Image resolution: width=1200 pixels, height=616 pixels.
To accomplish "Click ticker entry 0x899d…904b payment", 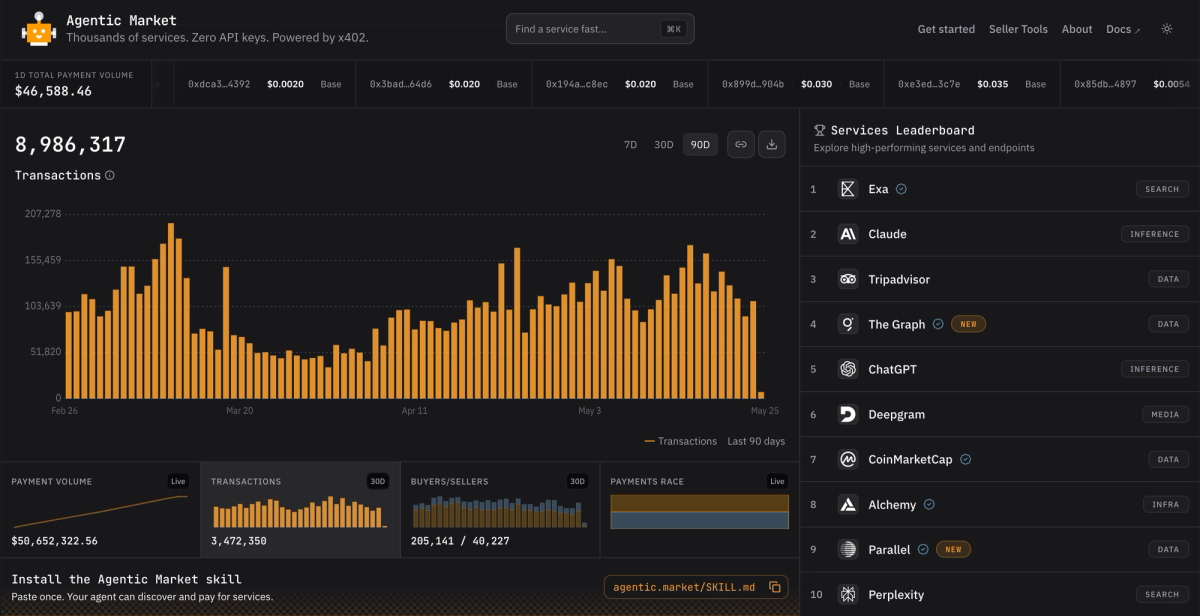I will (796, 84).
